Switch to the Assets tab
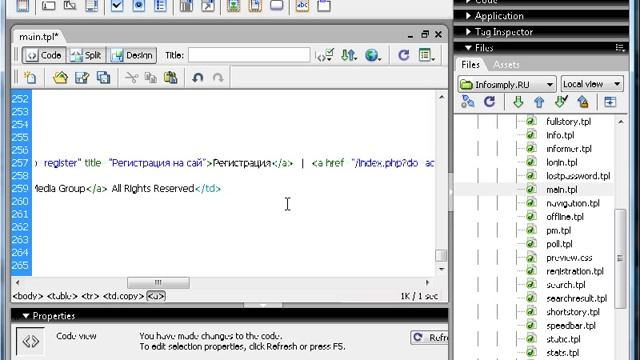This screenshot has height=360, width=640. 506,64
